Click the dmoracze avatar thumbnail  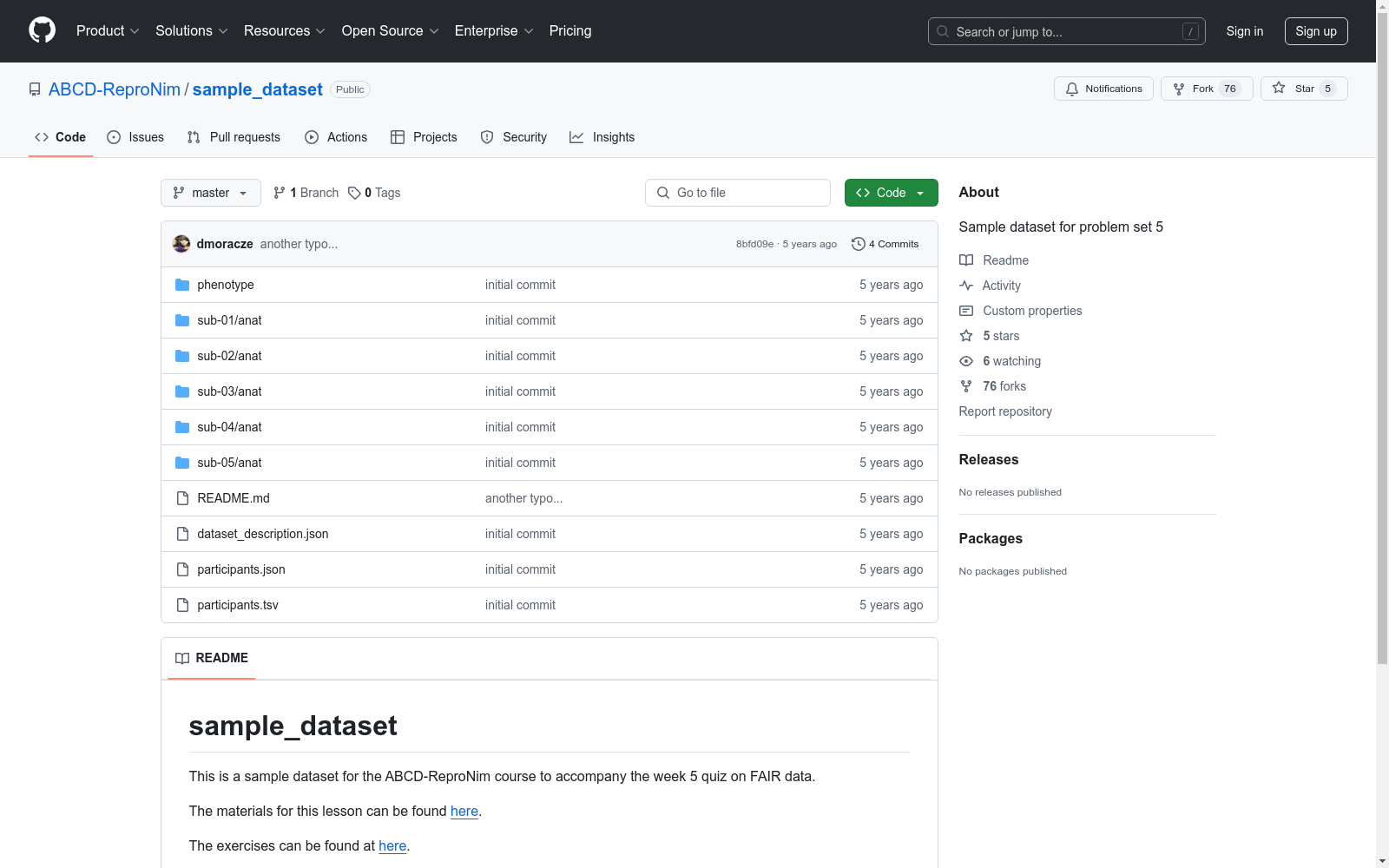point(181,244)
